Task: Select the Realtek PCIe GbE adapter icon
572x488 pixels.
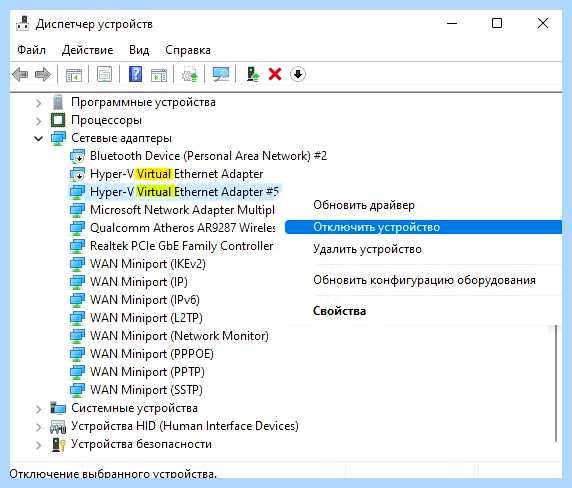Action: coord(77,246)
